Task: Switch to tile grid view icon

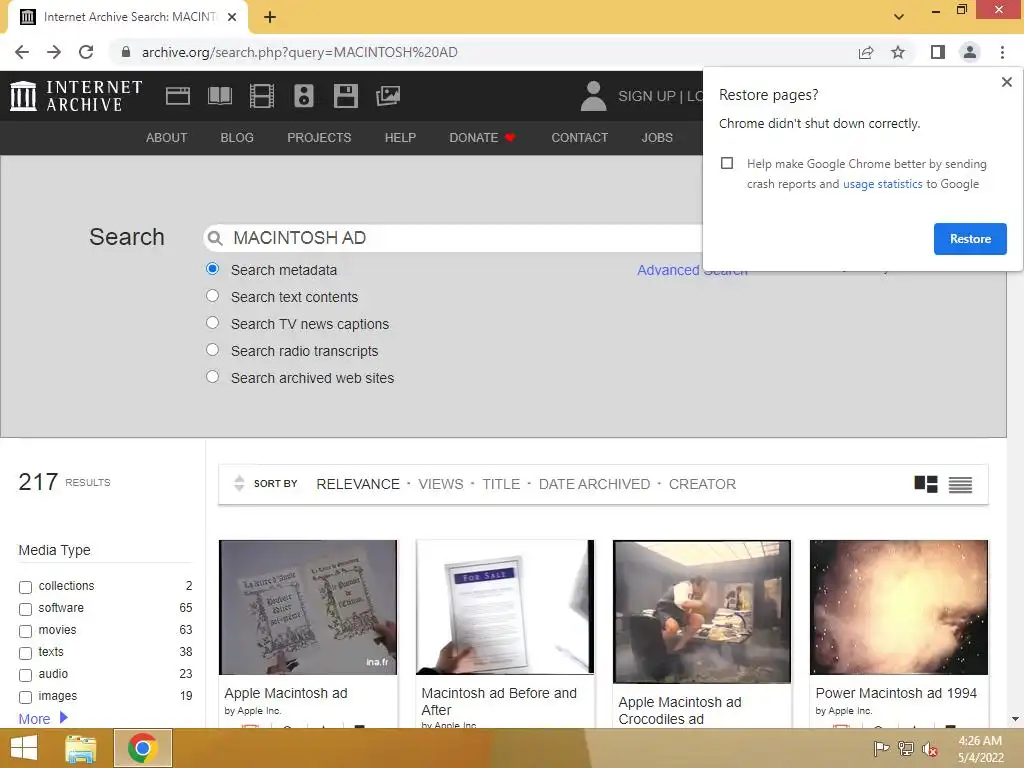Action: [x=925, y=484]
